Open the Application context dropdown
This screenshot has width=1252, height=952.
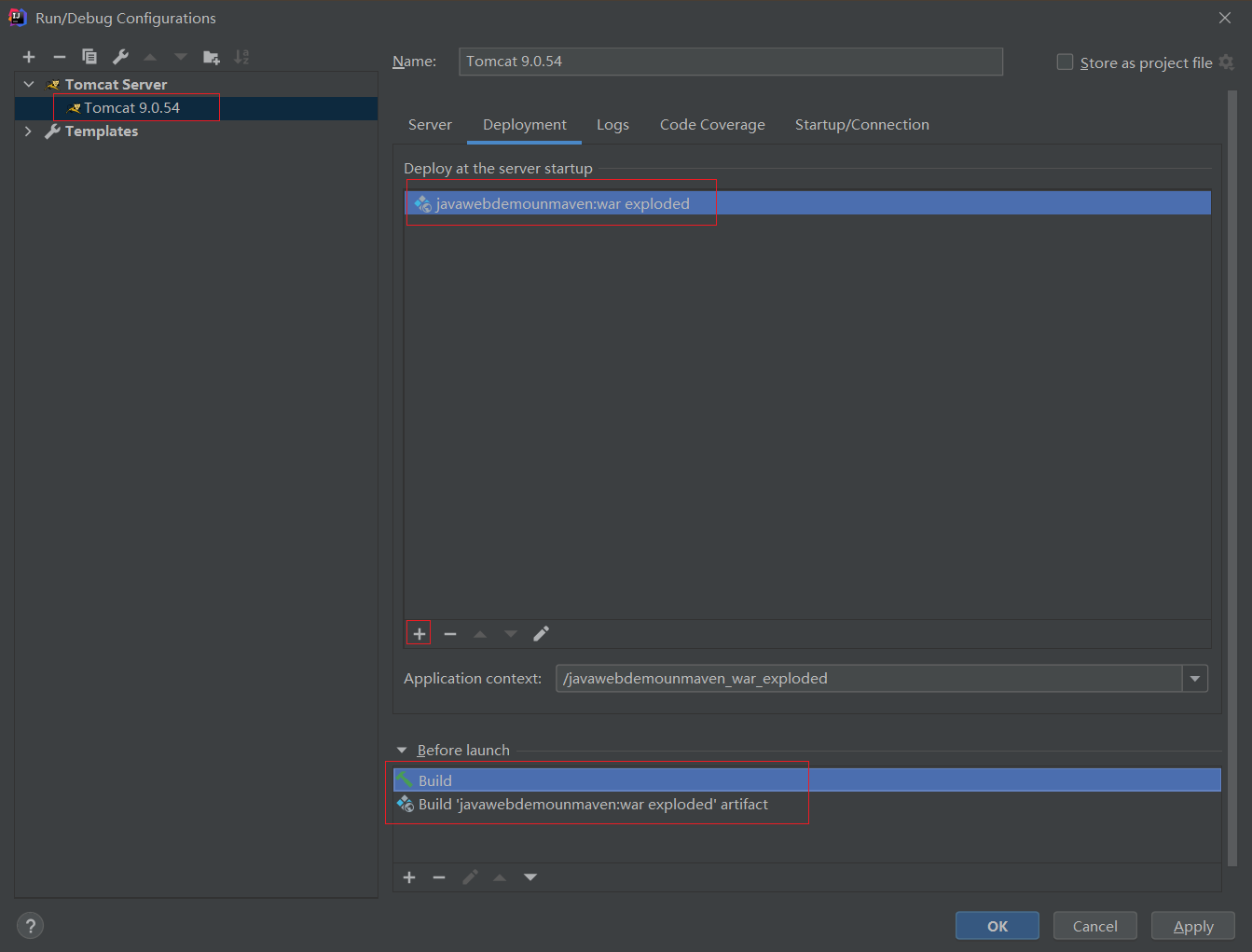tap(1194, 679)
